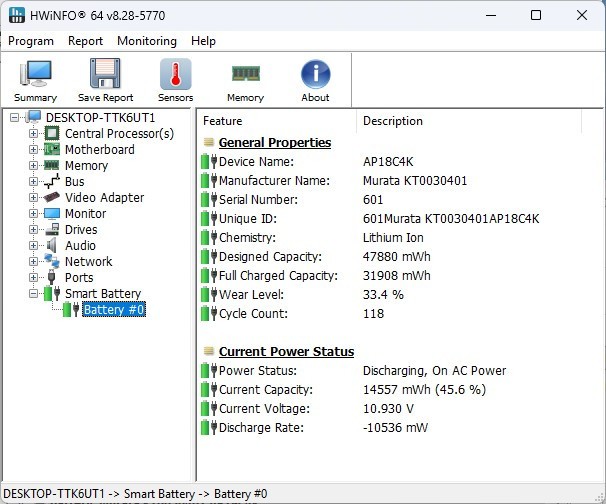Expand the Drives tree node
Screen dimensions: 606x504
[34, 229]
